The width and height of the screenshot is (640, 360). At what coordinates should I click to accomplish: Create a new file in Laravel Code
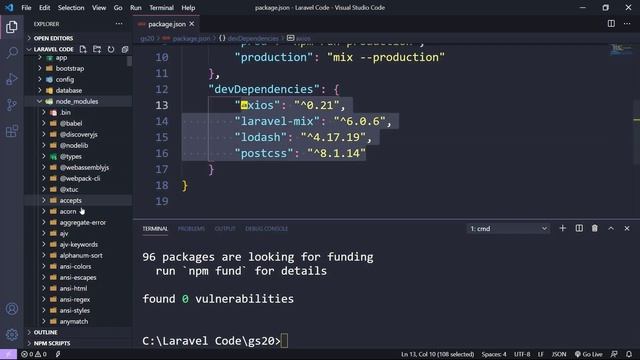coord(83,49)
